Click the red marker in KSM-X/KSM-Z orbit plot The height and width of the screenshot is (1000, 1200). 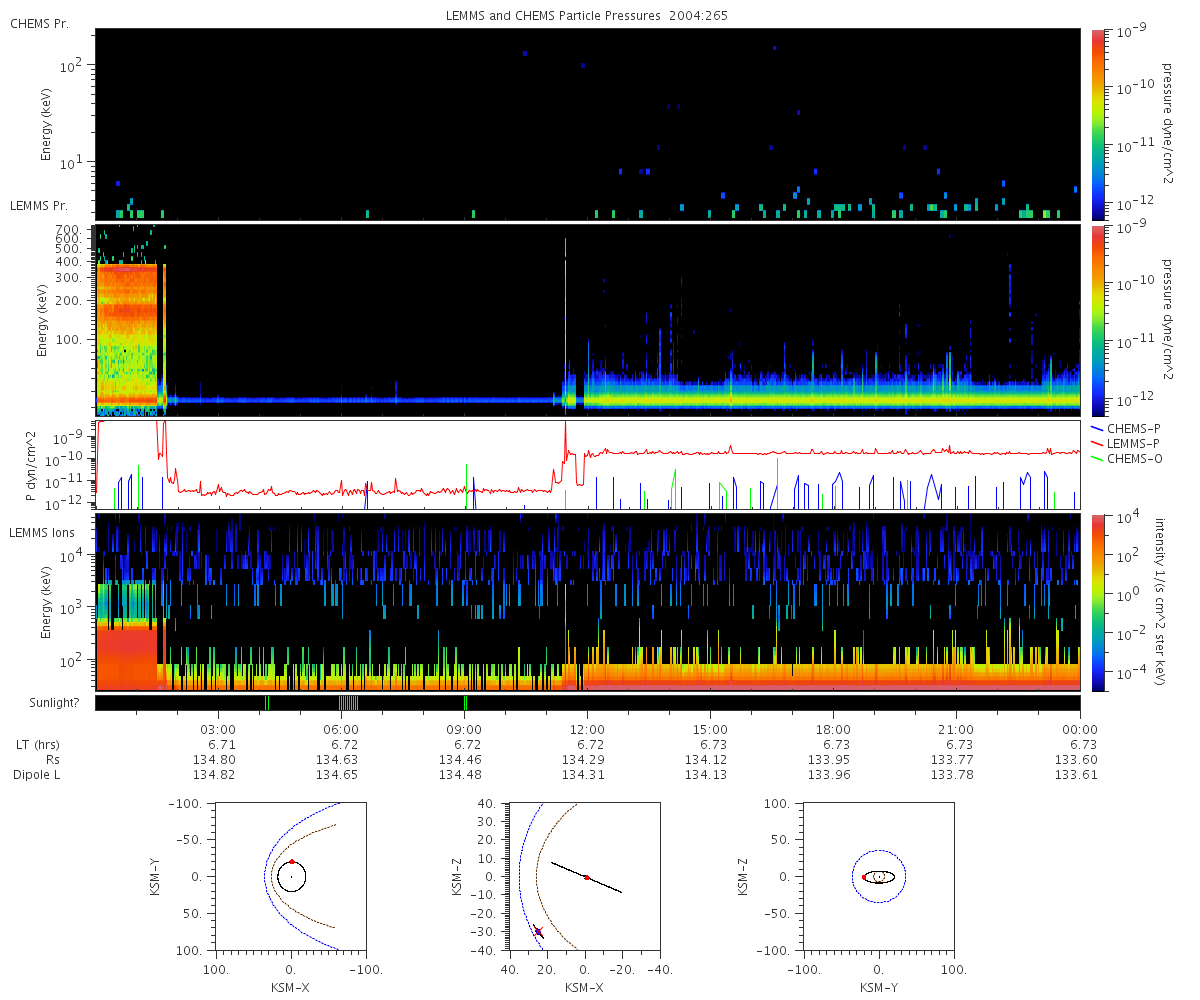click(x=586, y=877)
